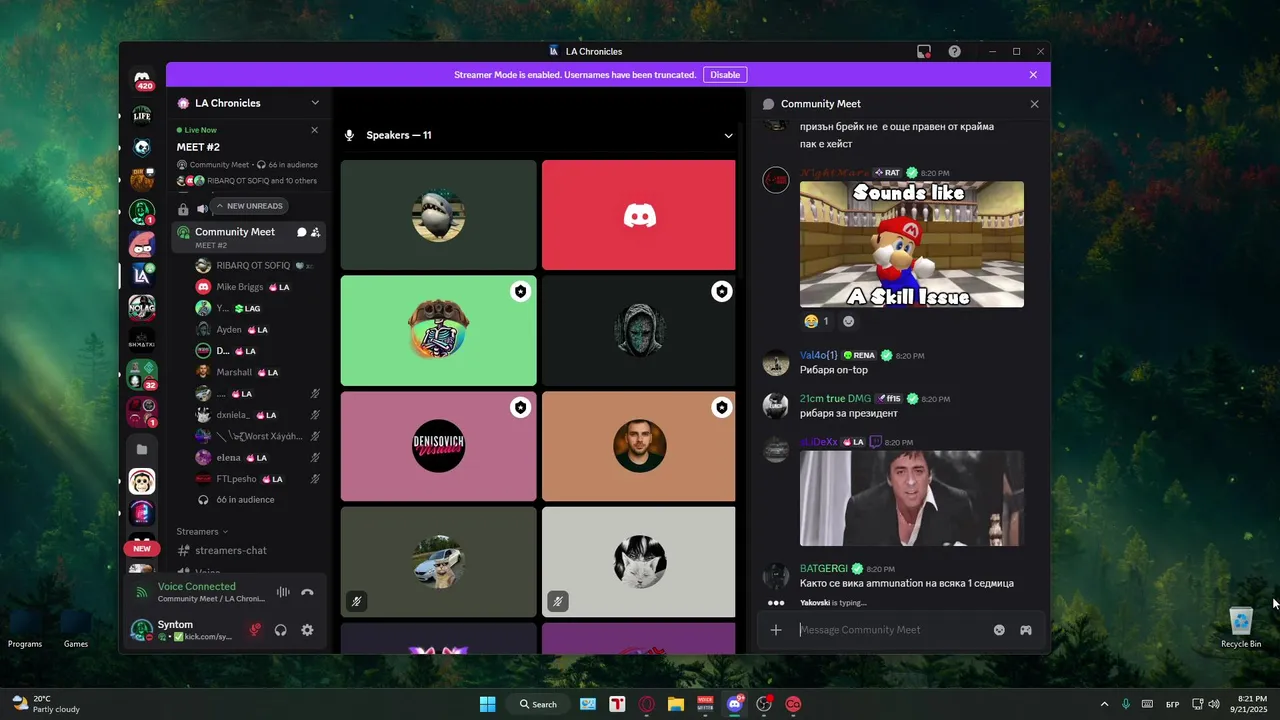The height and width of the screenshot is (720, 1280).
Task: Open the monkey avatar server
Action: pos(142,481)
